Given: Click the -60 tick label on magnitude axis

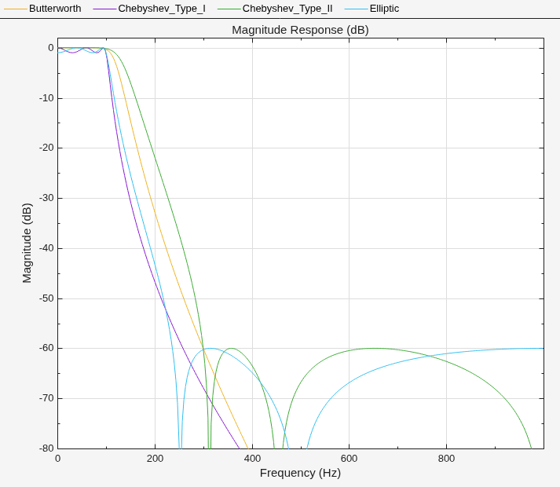Looking at the screenshot, I should (x=46, y=348).
